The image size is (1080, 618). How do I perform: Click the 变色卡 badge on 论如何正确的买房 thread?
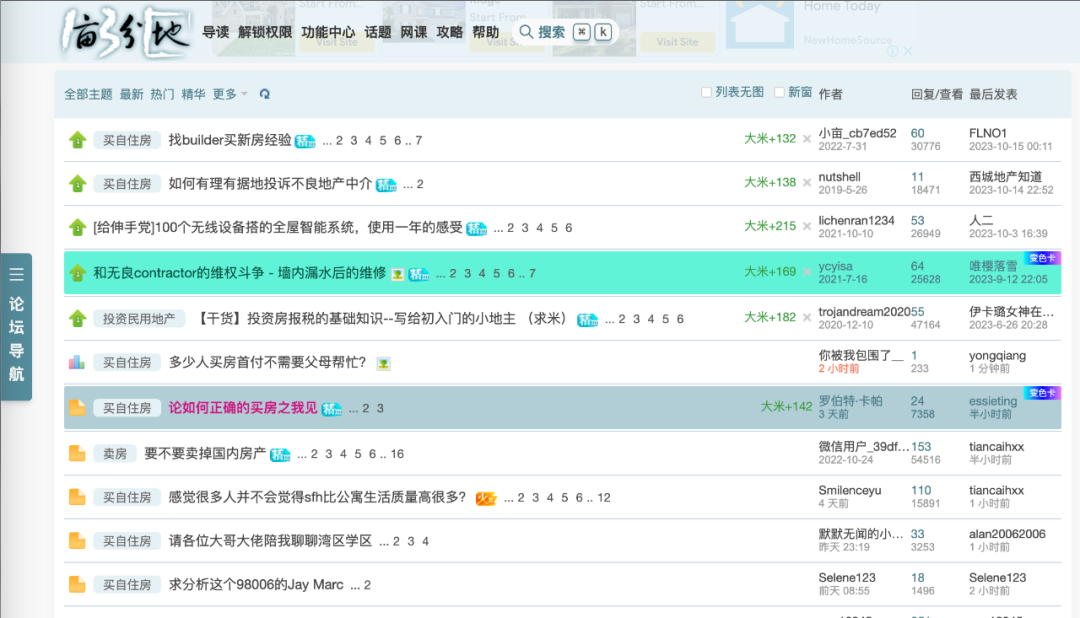tap(1042, 393)
